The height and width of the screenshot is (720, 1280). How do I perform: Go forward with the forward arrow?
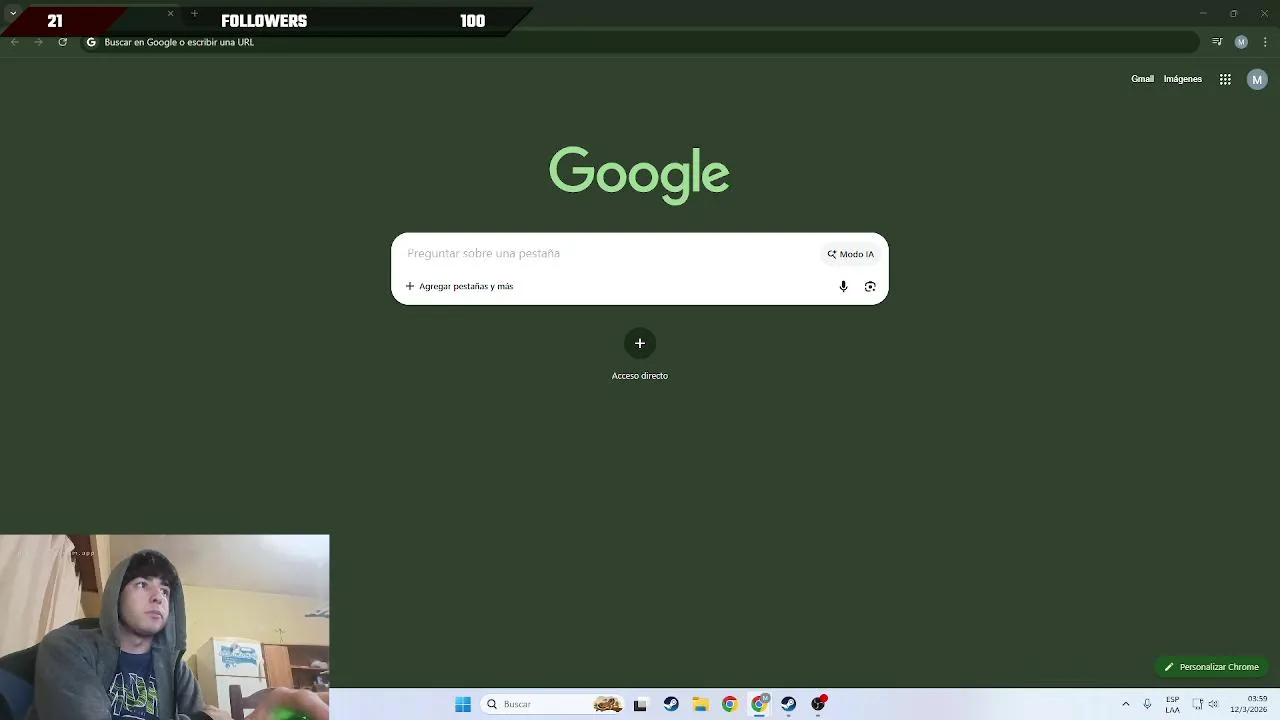(38, 42)
